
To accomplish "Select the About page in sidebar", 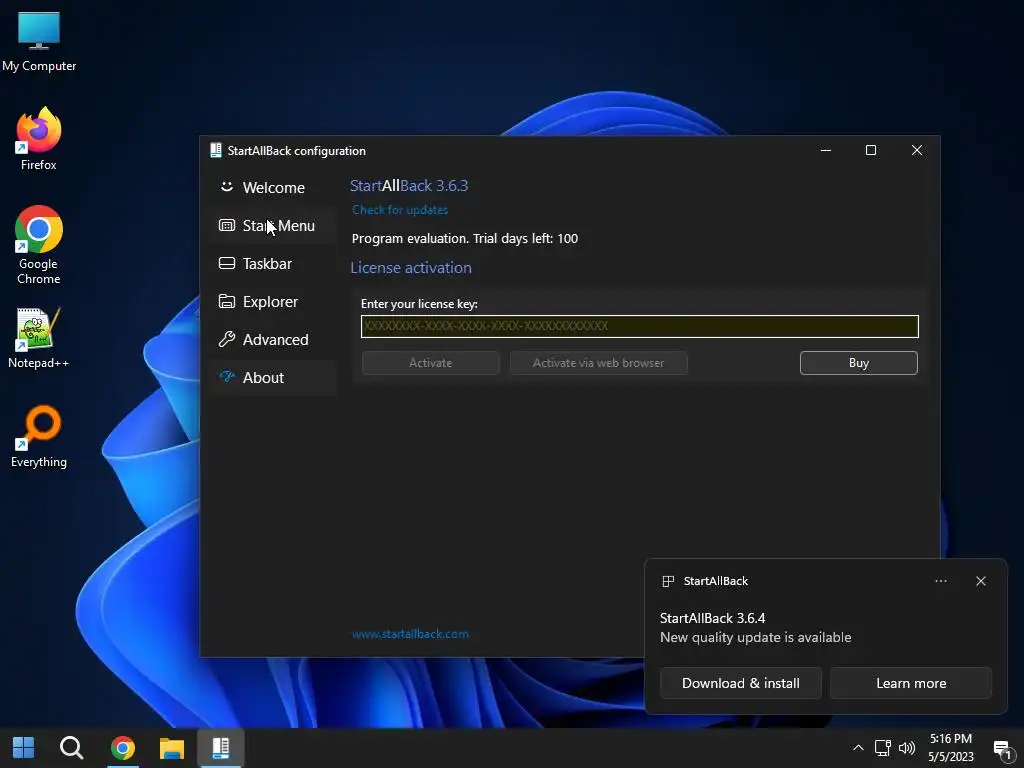I will pyautogui.click(x=273, y=377).
